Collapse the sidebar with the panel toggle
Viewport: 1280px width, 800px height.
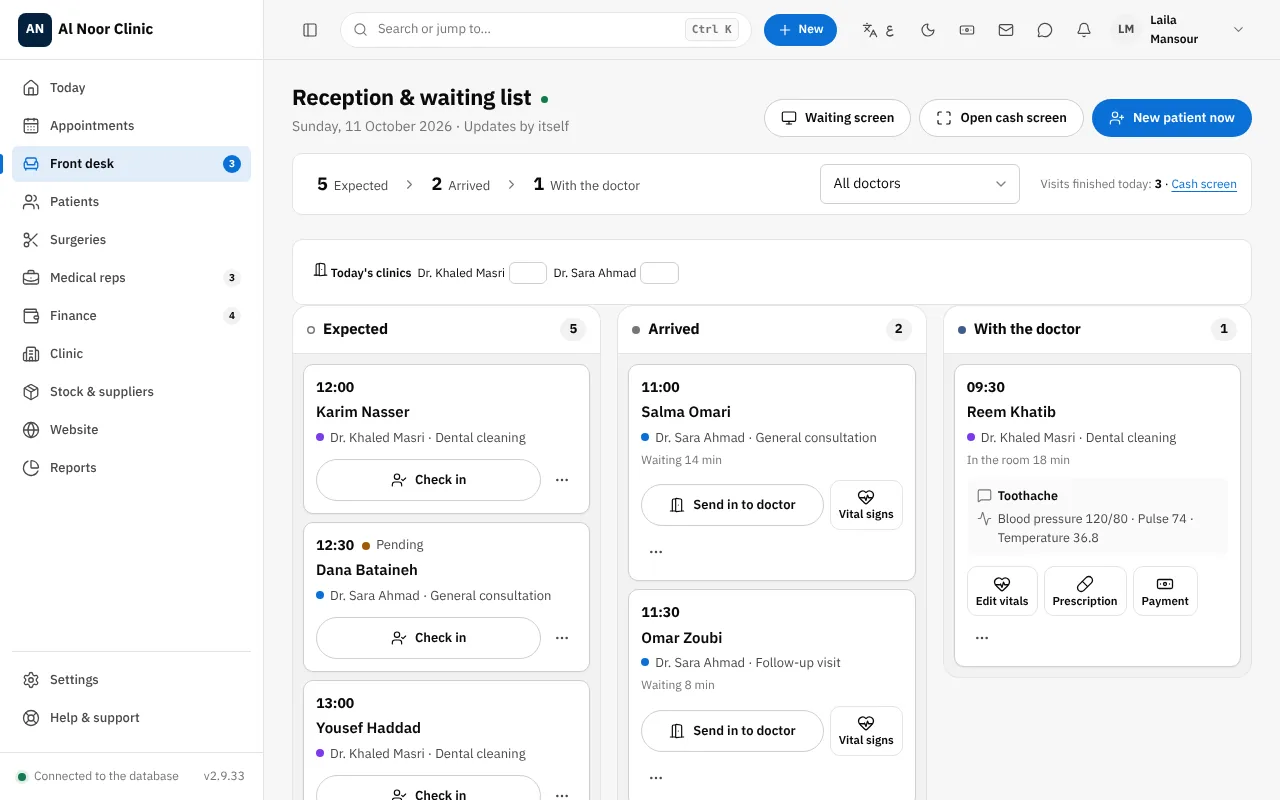tap(310, 30)
